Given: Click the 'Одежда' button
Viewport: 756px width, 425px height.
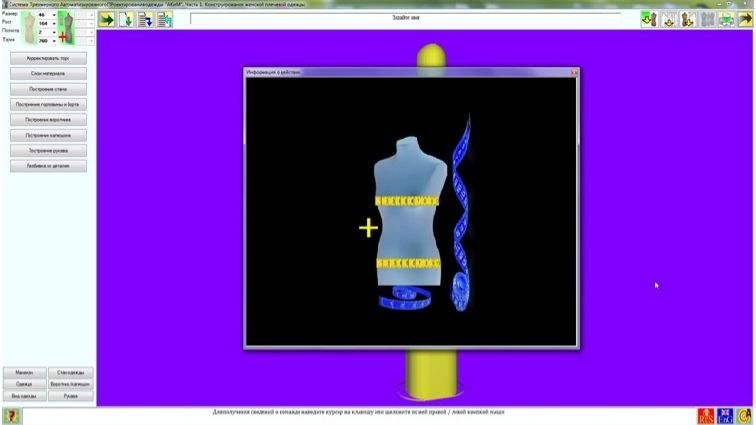Looking at the screenshot, I should pyautogui.click(x=25, y=384).
